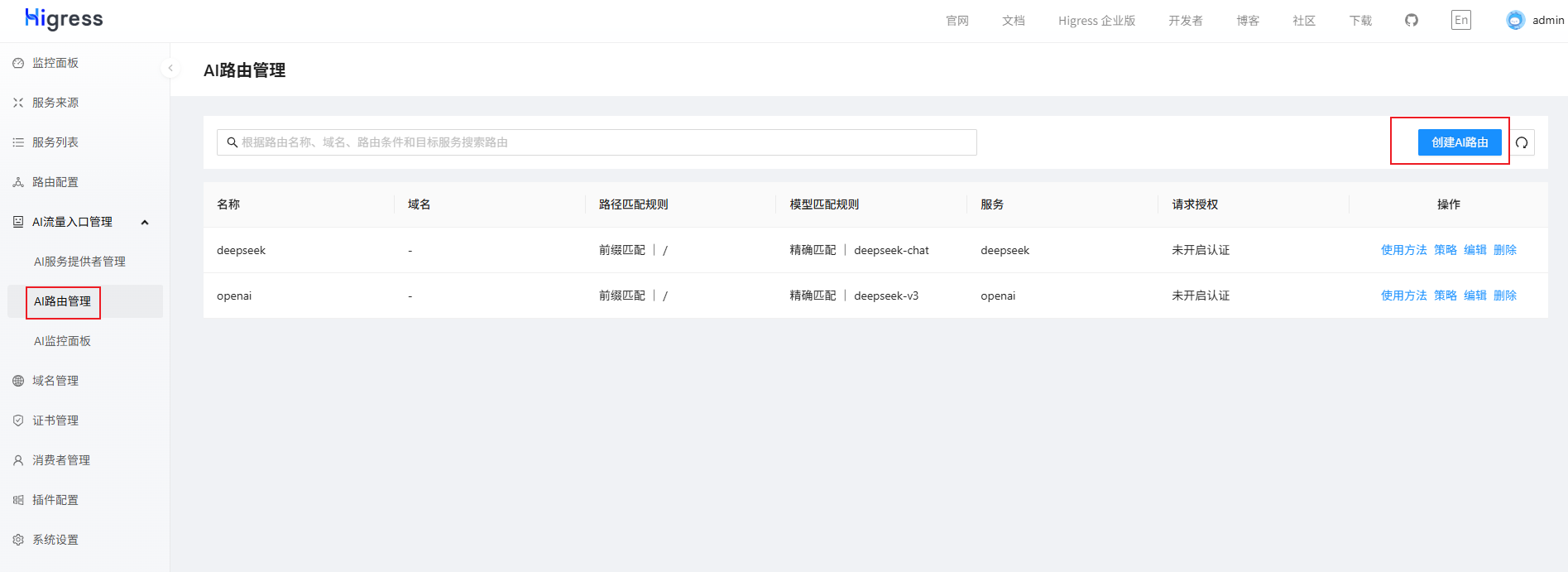Open the 服务列表 menu item
Viewport: 1568px width, 572px height.
(55, 142)
